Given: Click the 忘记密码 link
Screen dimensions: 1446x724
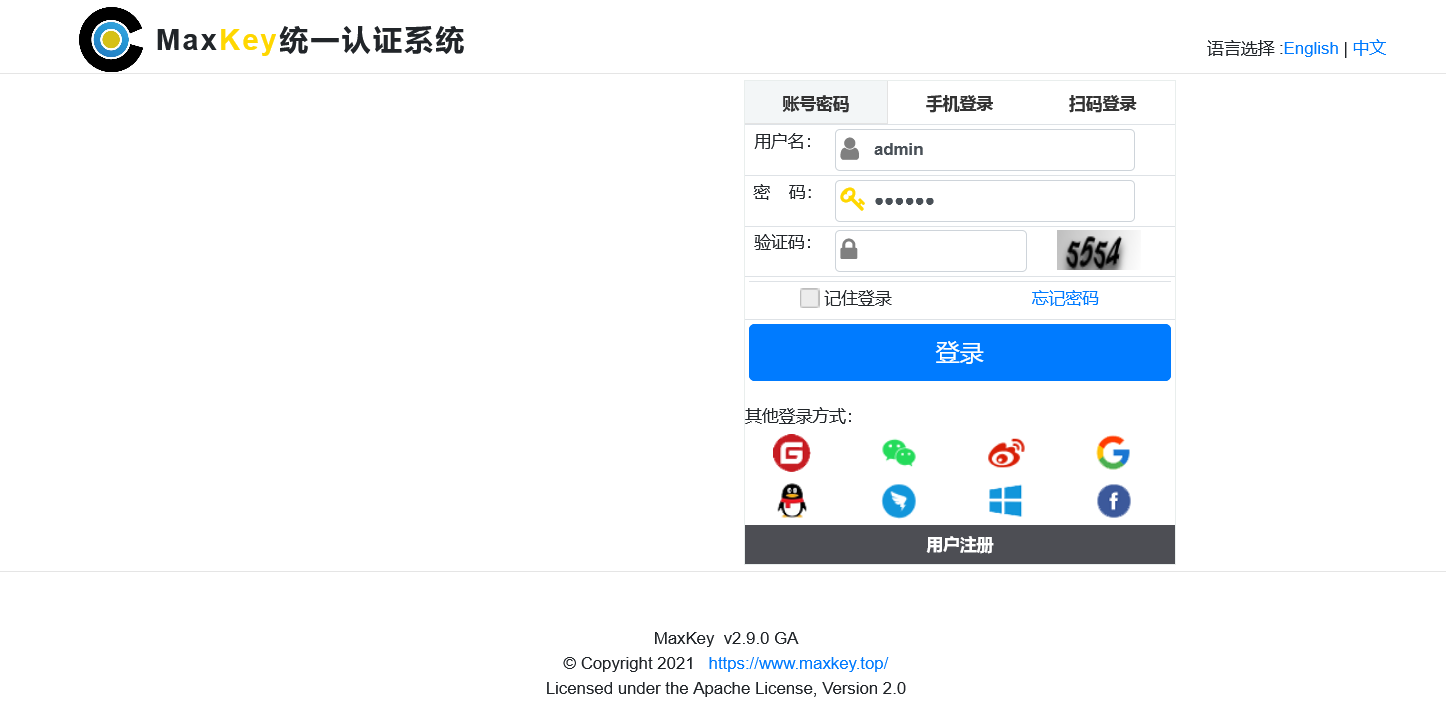Looking at the screenshot, I should (1064, 298).
